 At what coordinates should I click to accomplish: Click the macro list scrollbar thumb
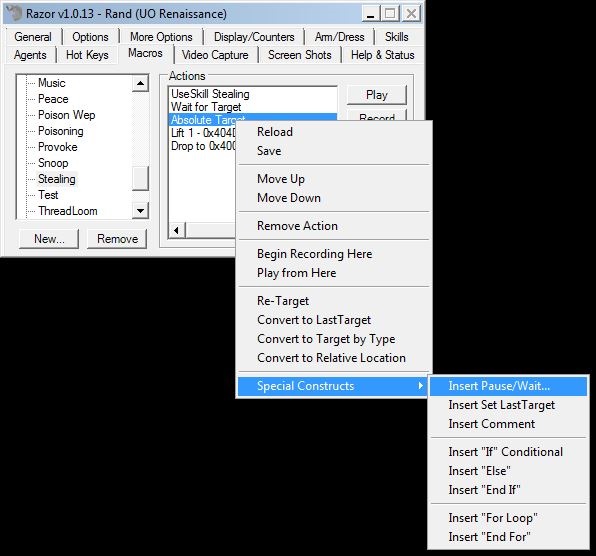[x=140, y=178]
